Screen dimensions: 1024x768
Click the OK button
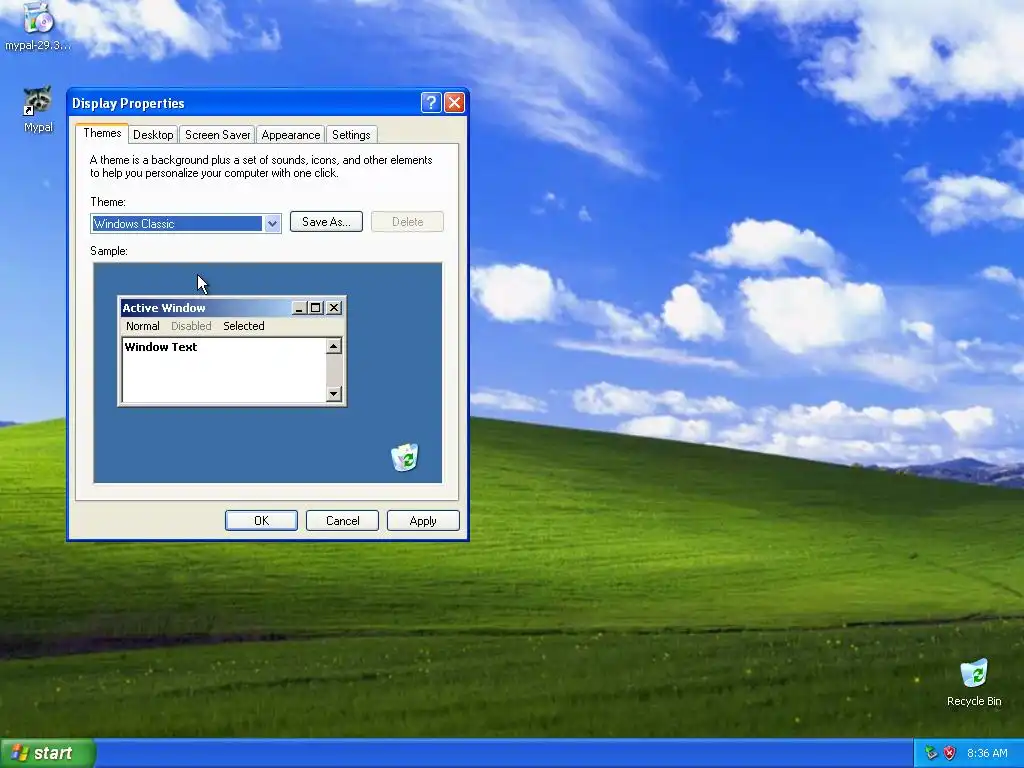261,520
